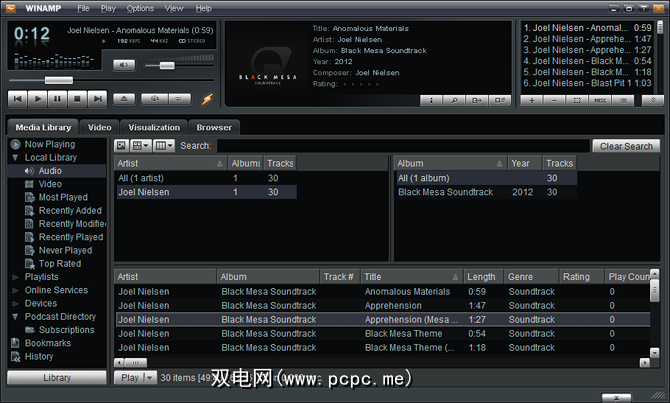Click the Play button in transport controls
The height and width of the screenshot is (403, 670).
coord(38,99)
